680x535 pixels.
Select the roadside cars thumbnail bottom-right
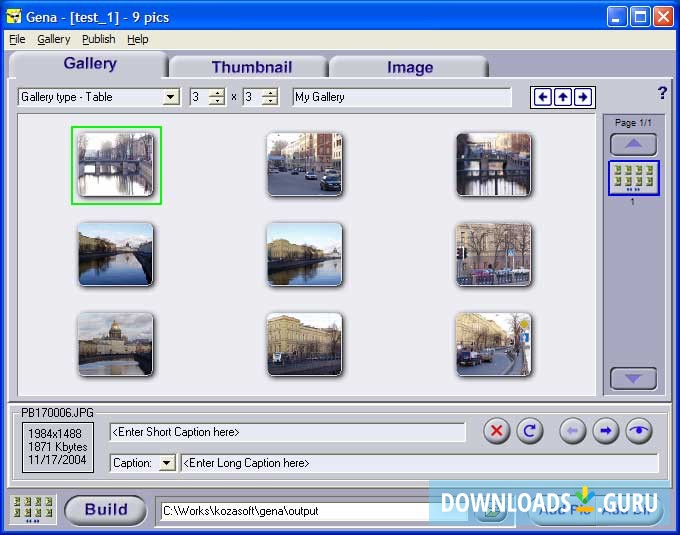(494, 344)
